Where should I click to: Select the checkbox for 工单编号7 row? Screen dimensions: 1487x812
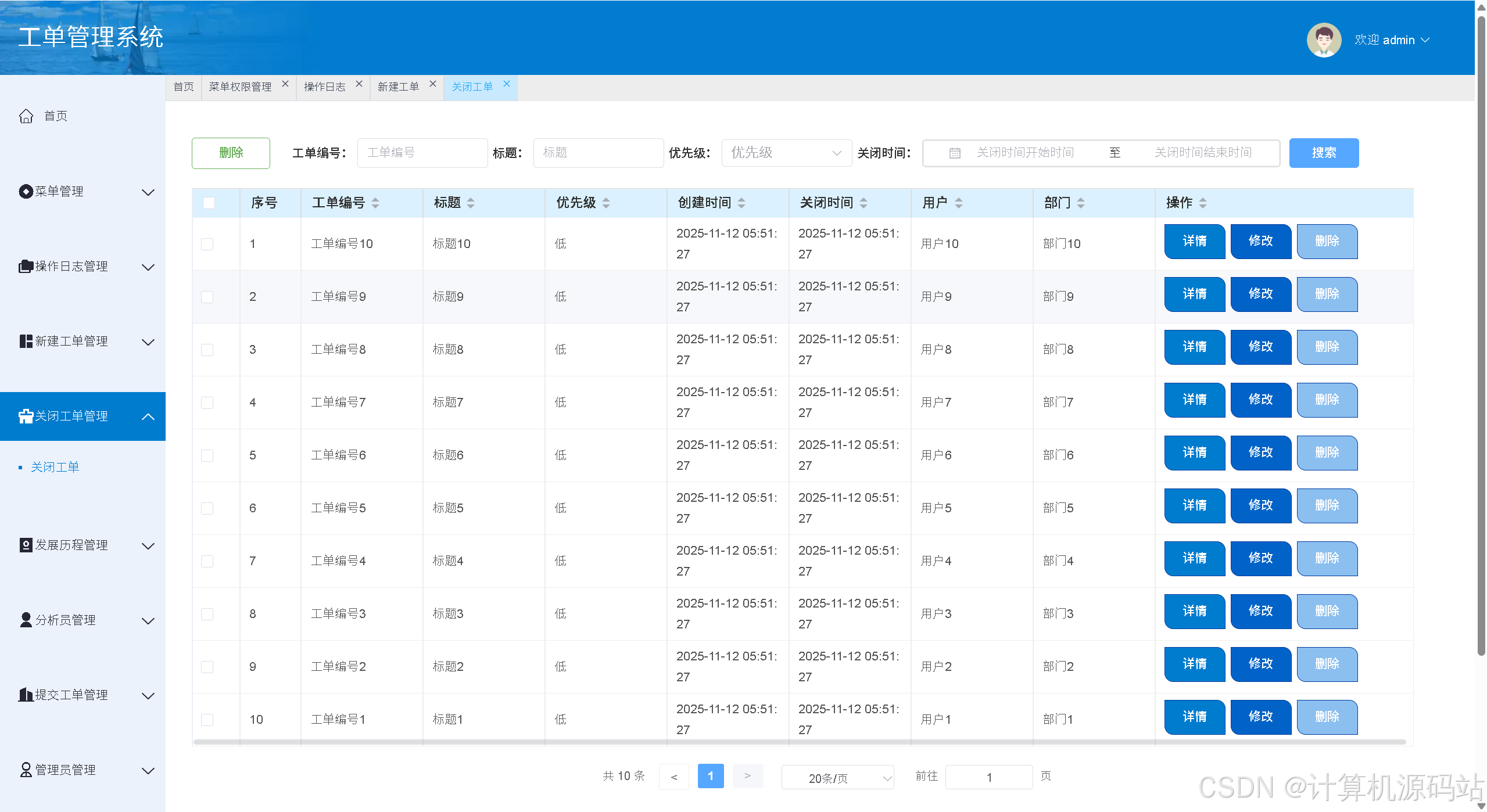click(x=207, y=403)
